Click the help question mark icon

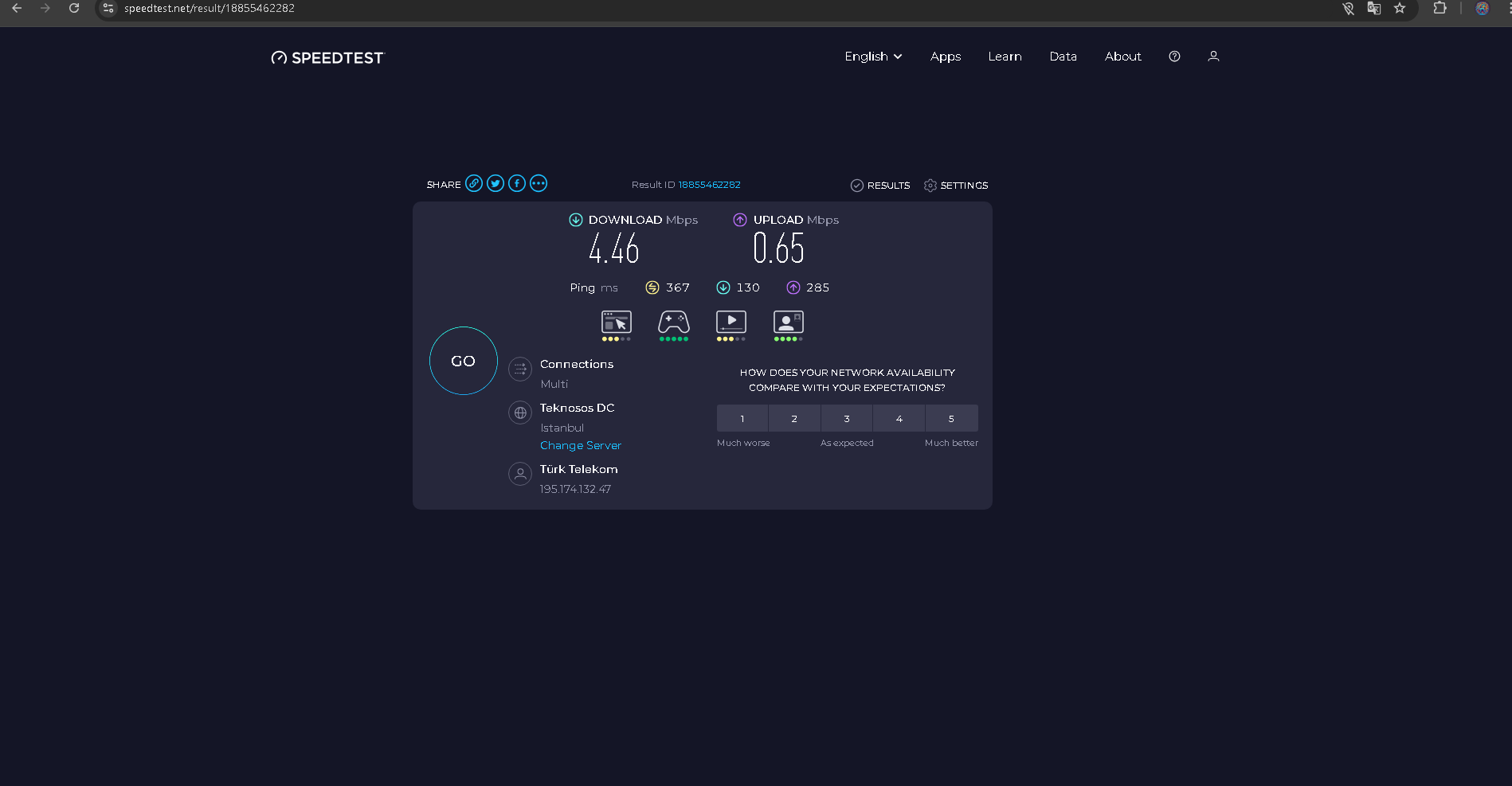(x=1174, y=57)
